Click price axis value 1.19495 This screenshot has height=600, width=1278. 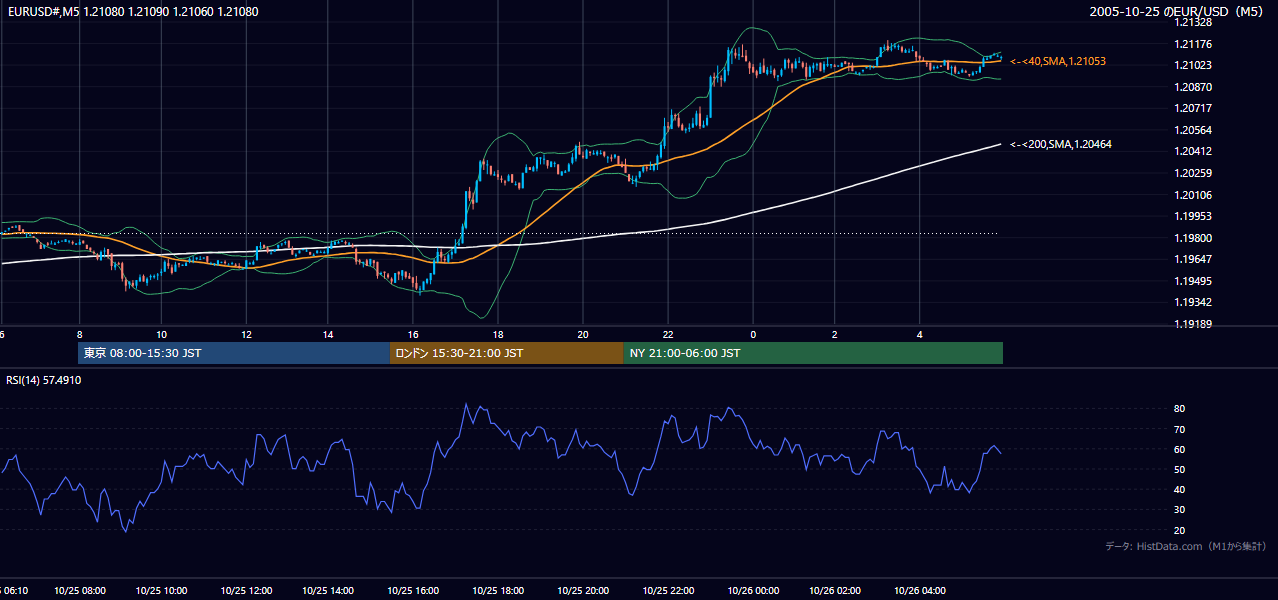[x=1194, y=281]
